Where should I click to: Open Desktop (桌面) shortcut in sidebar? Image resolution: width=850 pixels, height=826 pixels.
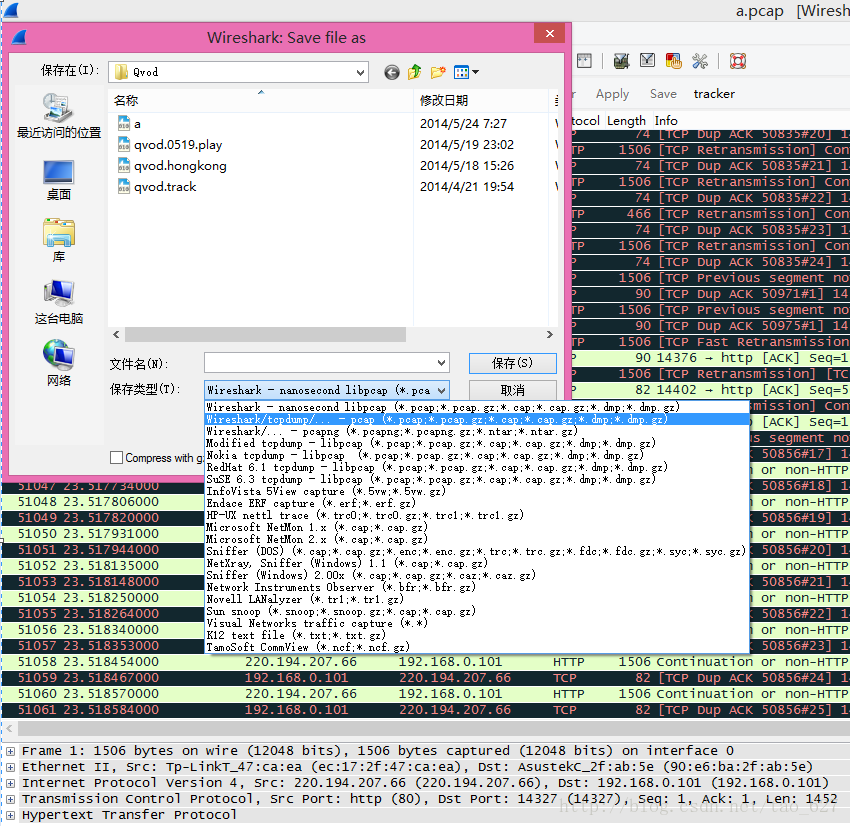click(x=59, y=180)
